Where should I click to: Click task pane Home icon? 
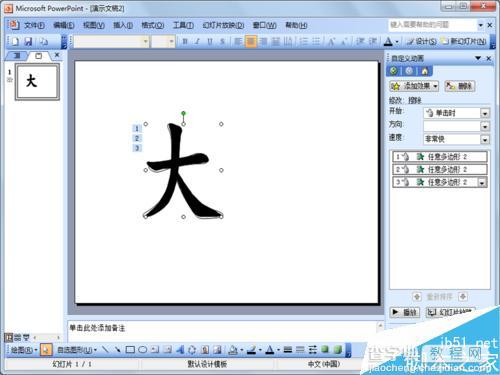[x=424, y=71]
